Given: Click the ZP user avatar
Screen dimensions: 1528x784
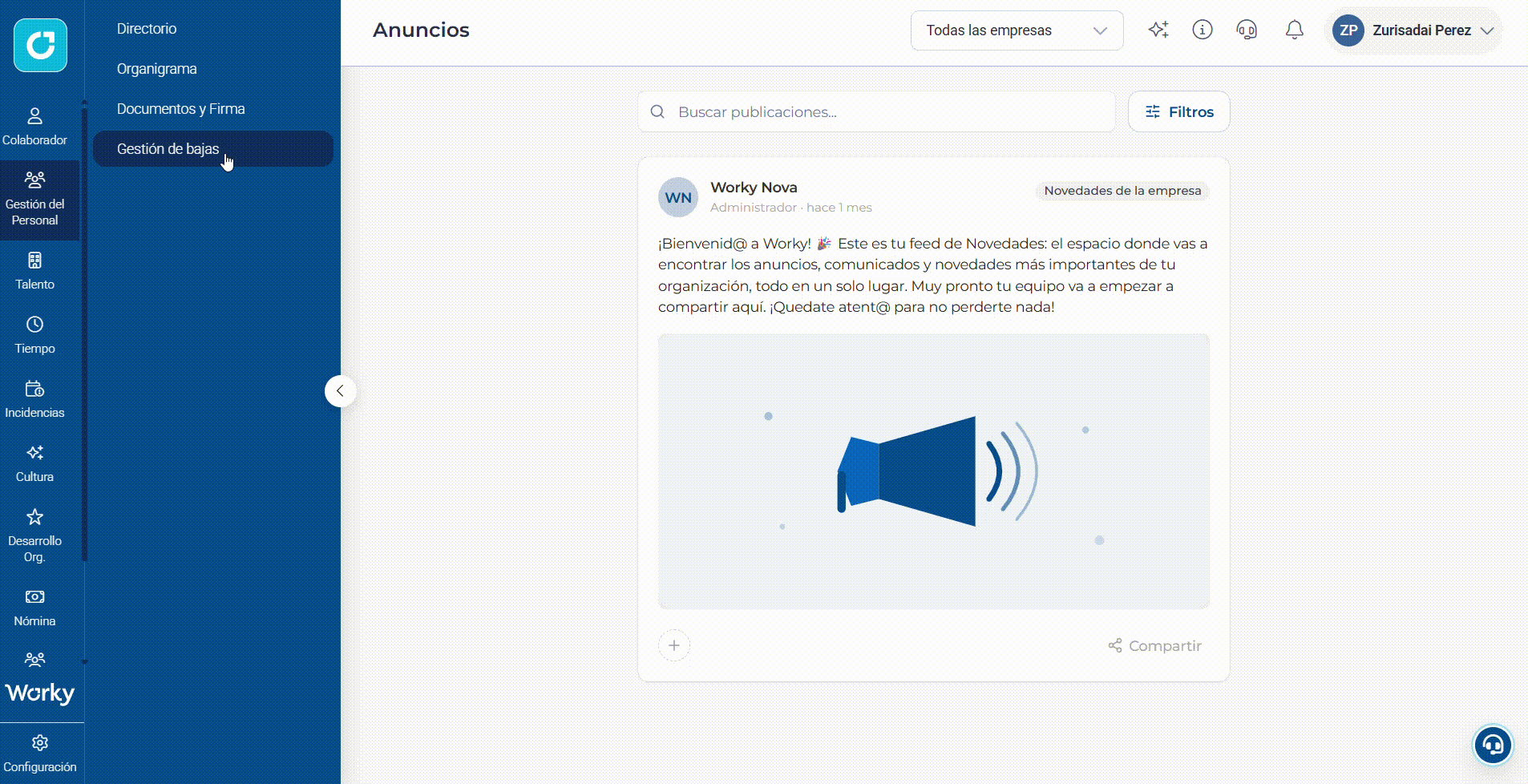Looking at the screenshot, I should click(x=1348, y=30).
